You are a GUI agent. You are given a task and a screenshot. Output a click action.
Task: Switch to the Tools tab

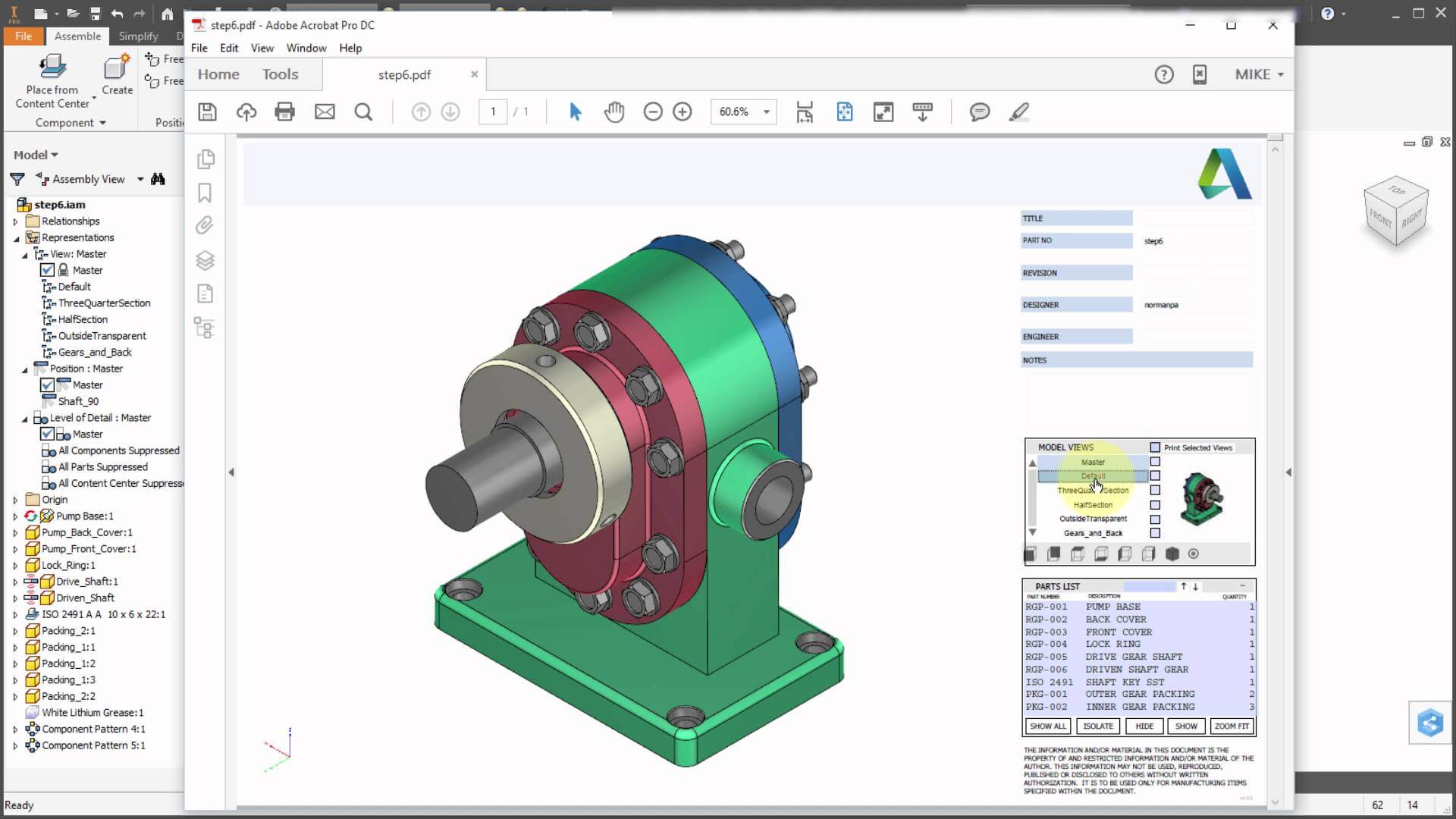280,74
